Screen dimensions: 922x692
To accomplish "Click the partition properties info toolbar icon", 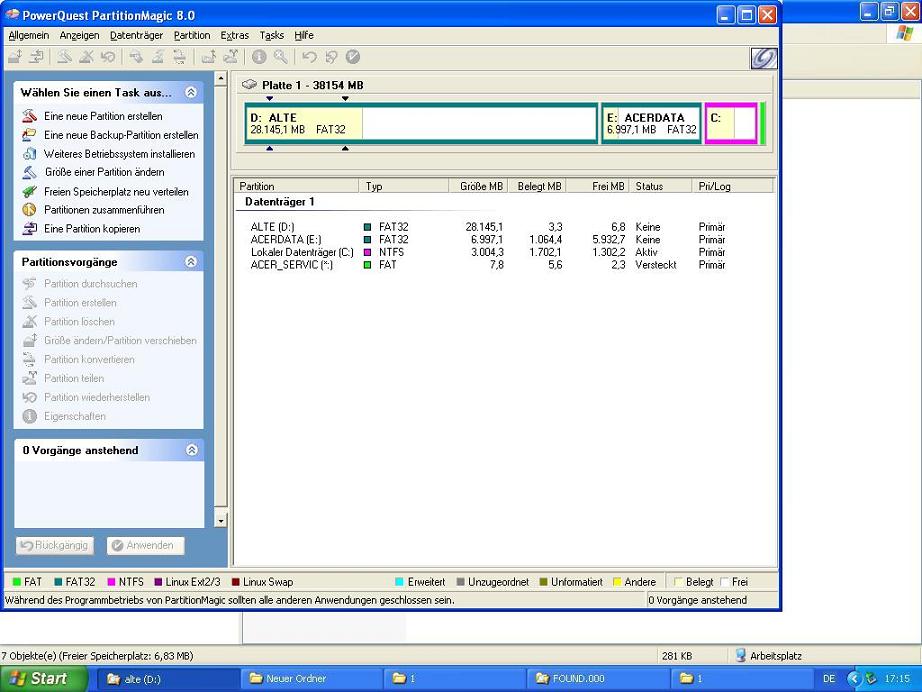I will pos(259,57).
